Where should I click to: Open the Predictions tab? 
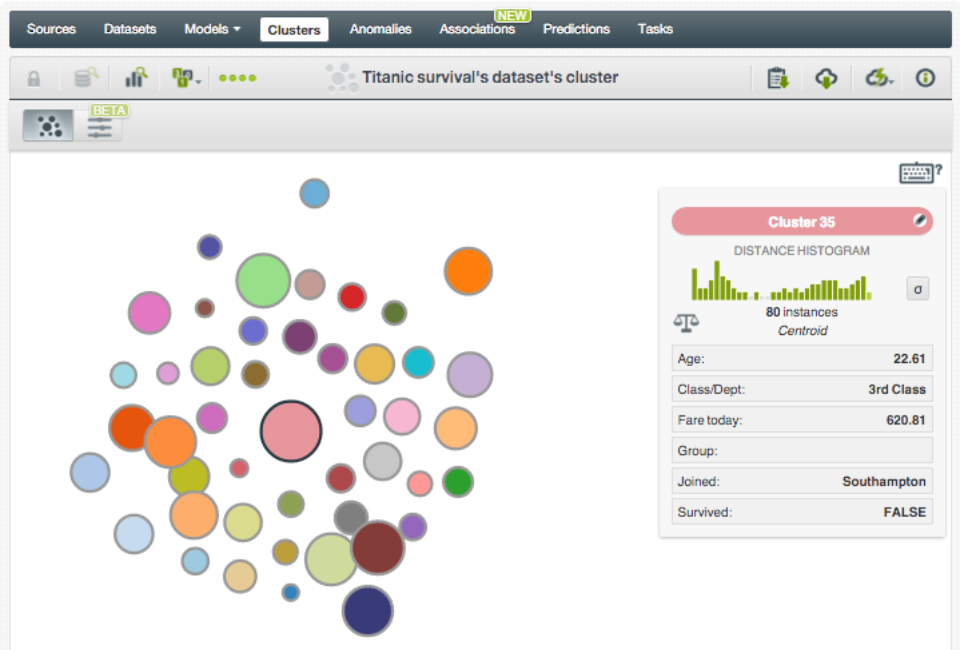pos(576,29)
